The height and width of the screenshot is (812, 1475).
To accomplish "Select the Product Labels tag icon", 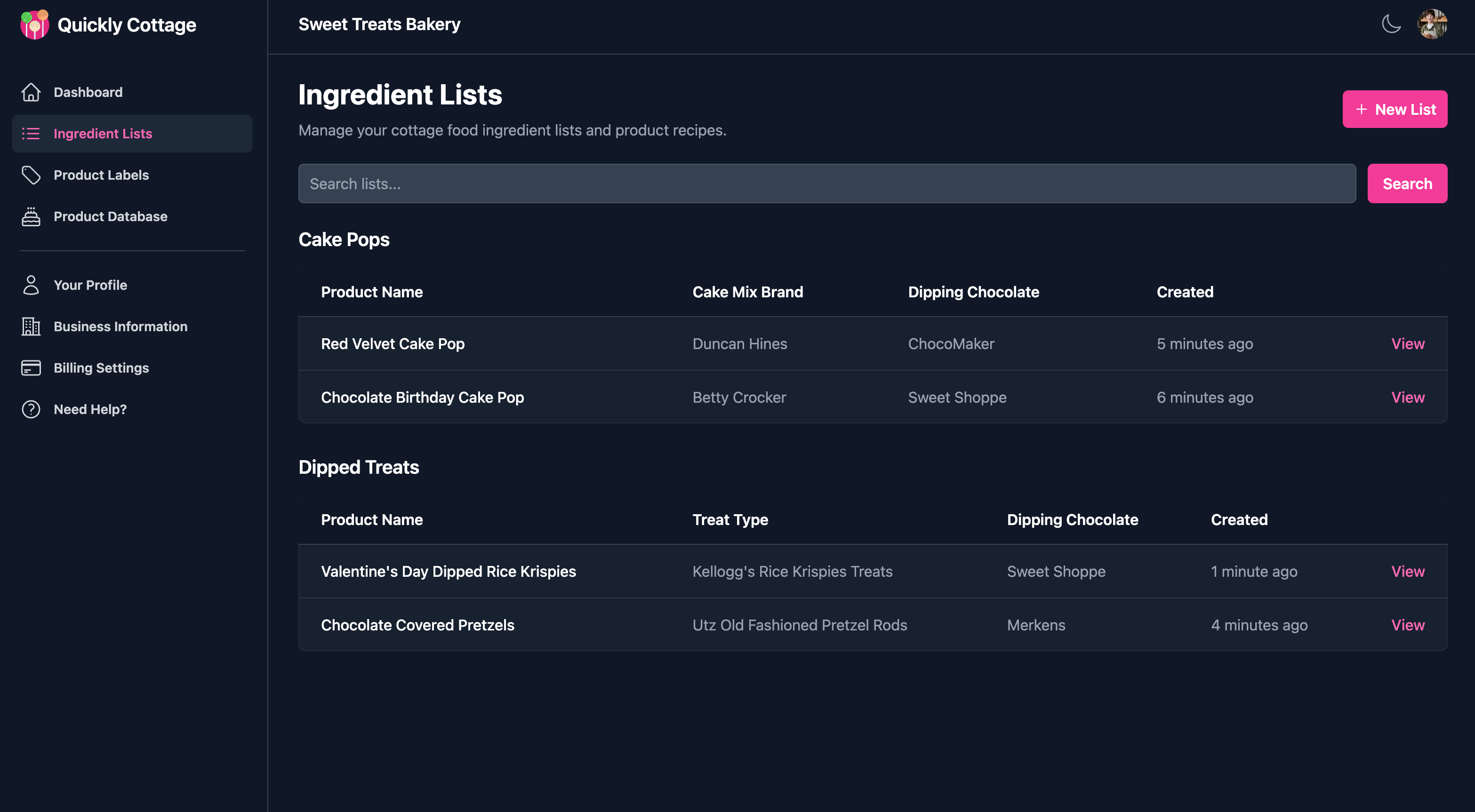I will (x=32, y=175).
